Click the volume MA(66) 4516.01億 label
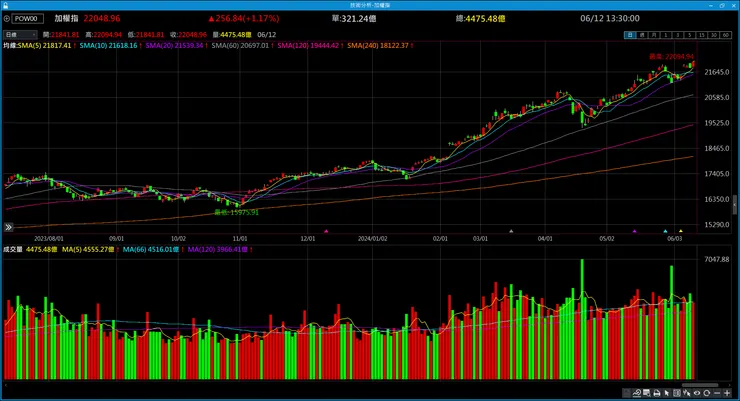The image size is (740, 401). (151, 250)
